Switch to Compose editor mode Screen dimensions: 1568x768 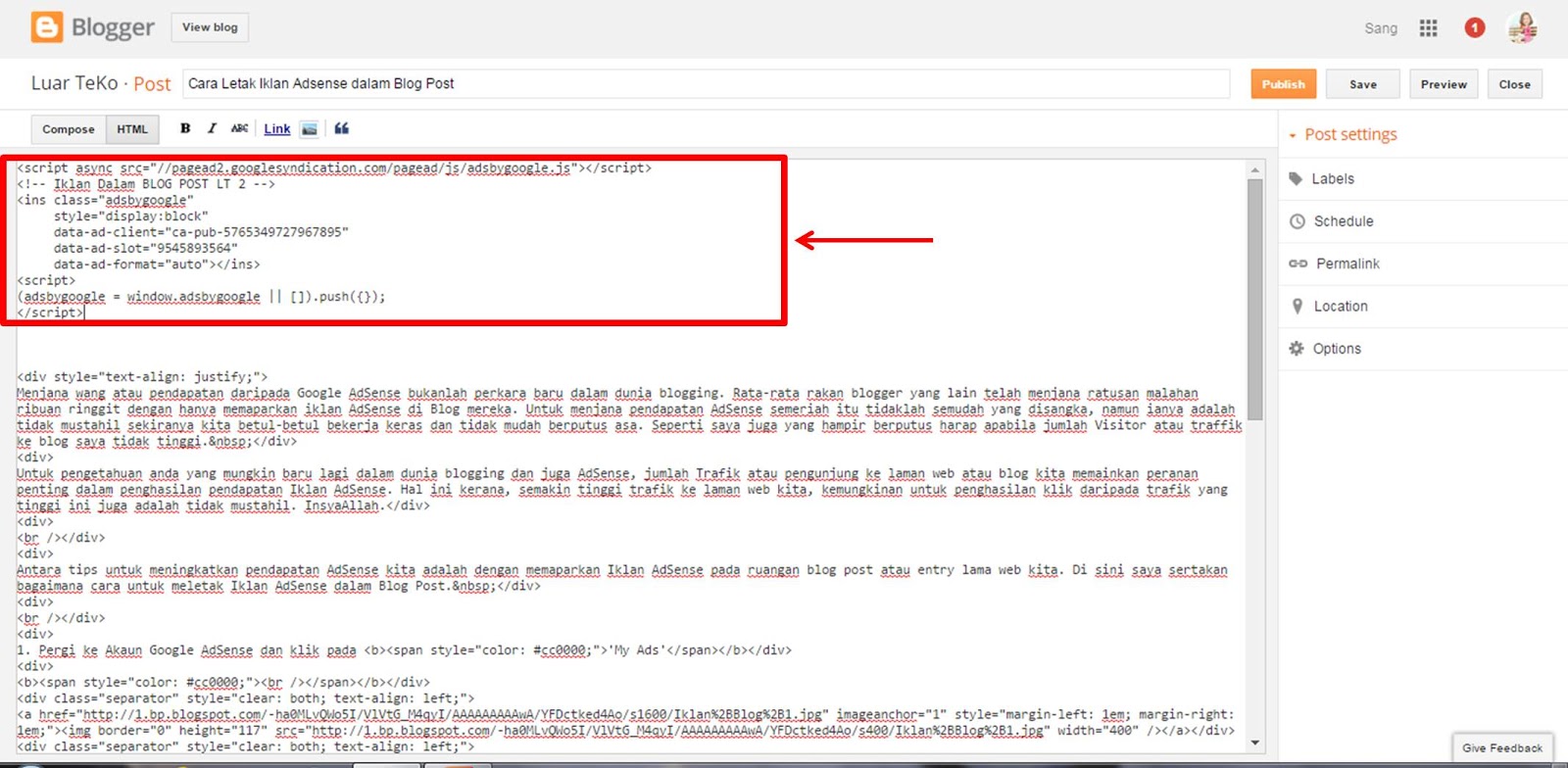(69, 129)
